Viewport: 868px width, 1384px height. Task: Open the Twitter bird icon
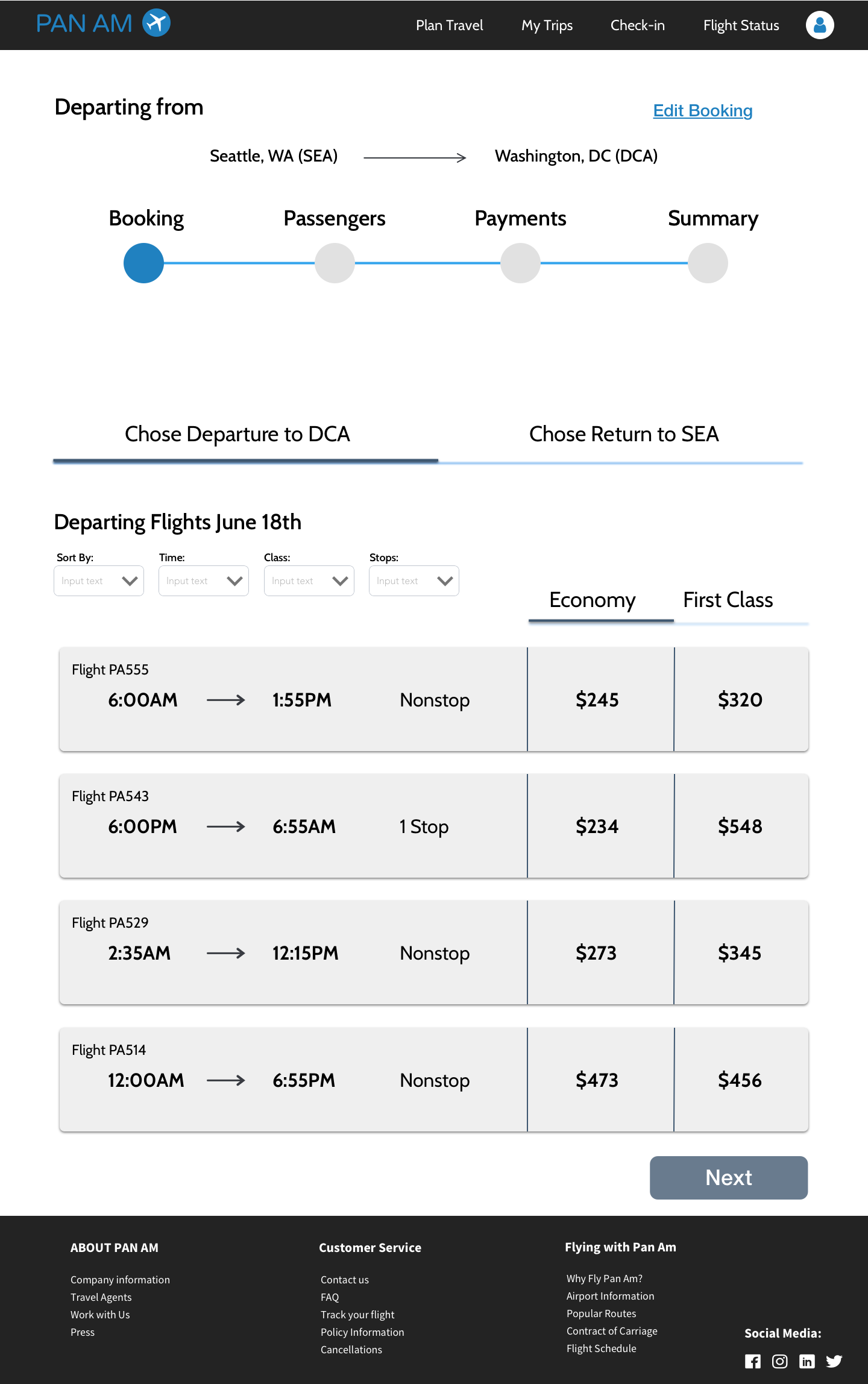(x=834, y=1361)
